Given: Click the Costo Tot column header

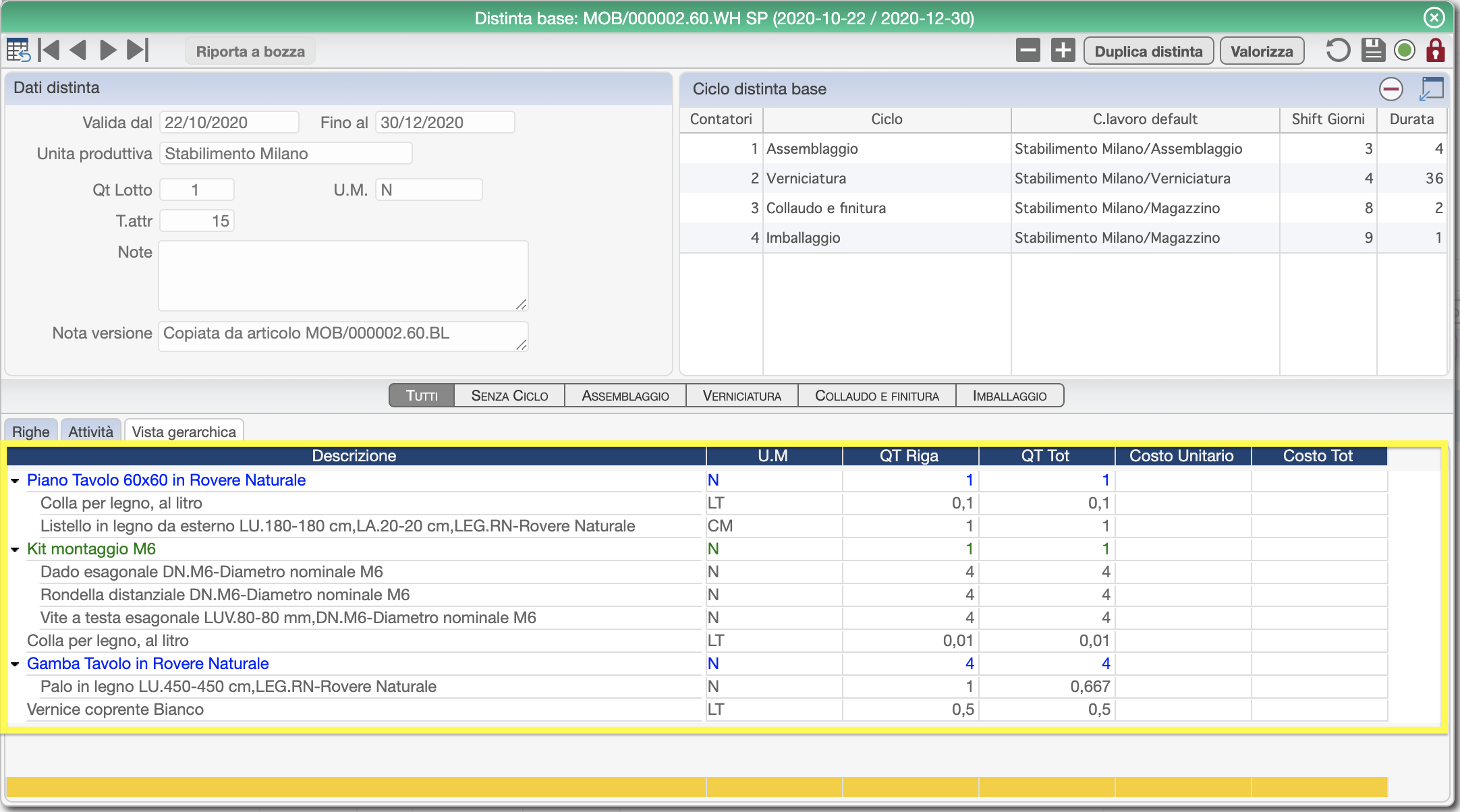Looking at the screenshot, I should tap(1318, 456).
